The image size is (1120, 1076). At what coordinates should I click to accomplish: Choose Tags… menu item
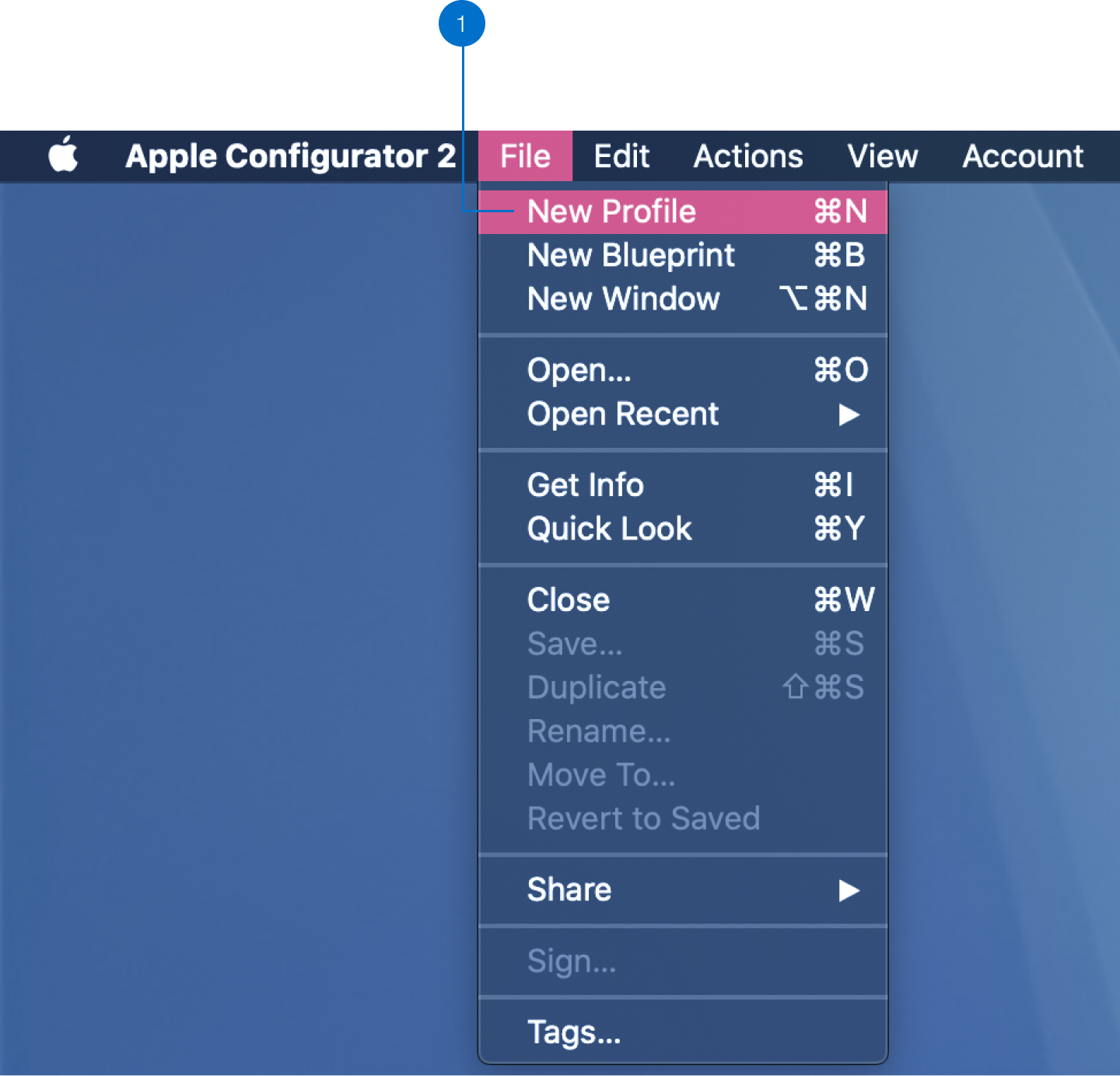click(x=683, y=1032)
